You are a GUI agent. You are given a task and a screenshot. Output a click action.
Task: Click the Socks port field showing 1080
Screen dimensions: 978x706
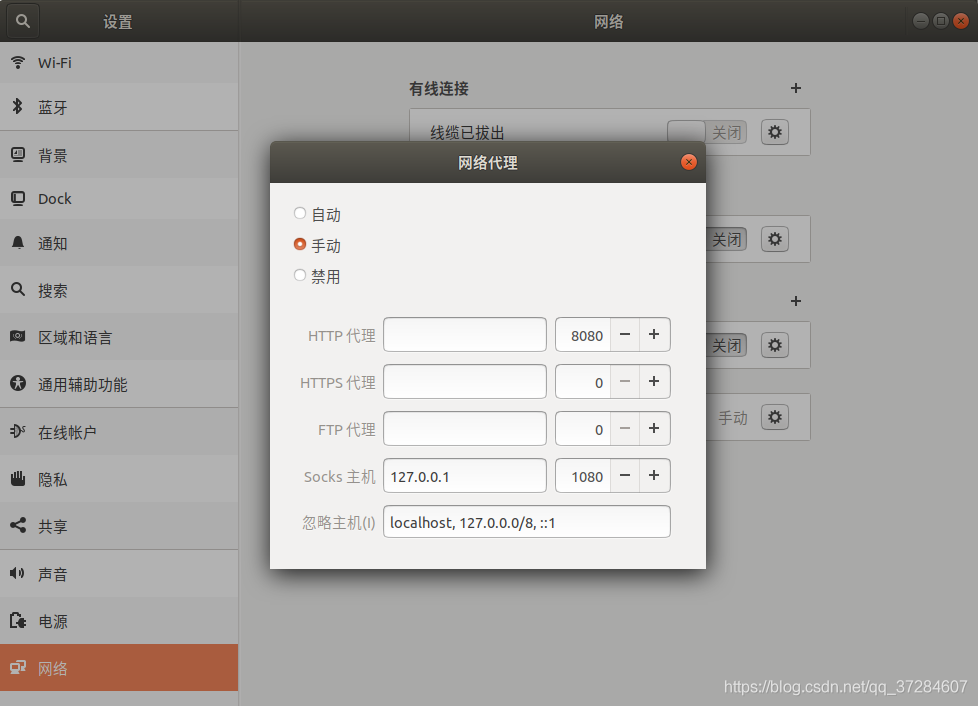[x=583, y=476]
